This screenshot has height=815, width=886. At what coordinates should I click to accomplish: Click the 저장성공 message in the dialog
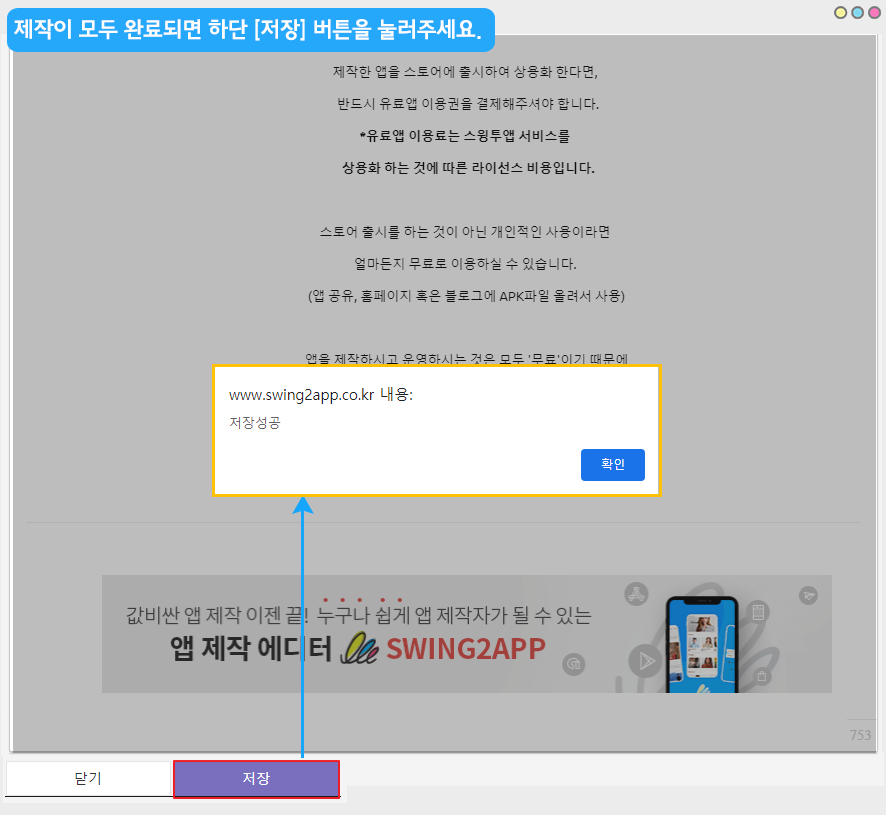(255, 423)
